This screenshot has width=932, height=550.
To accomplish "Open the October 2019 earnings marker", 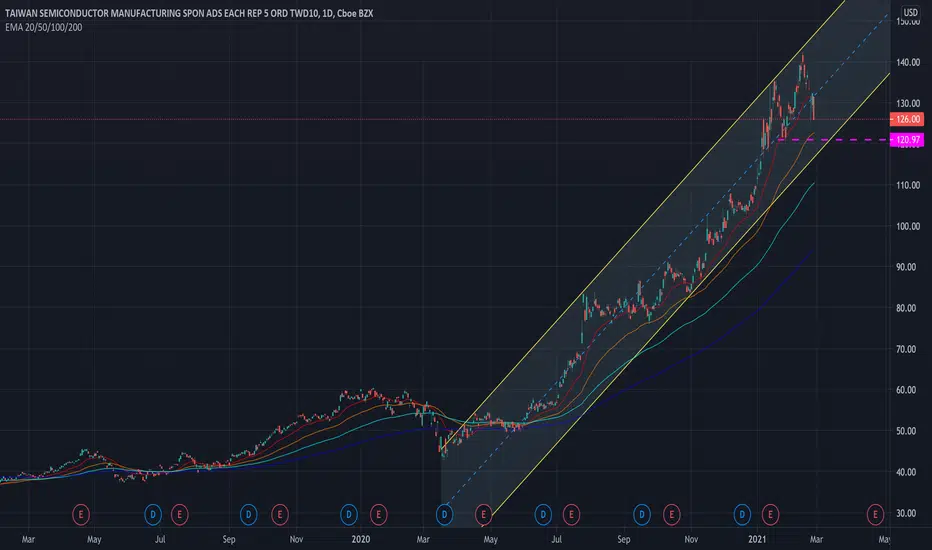I will coord(280,514).
